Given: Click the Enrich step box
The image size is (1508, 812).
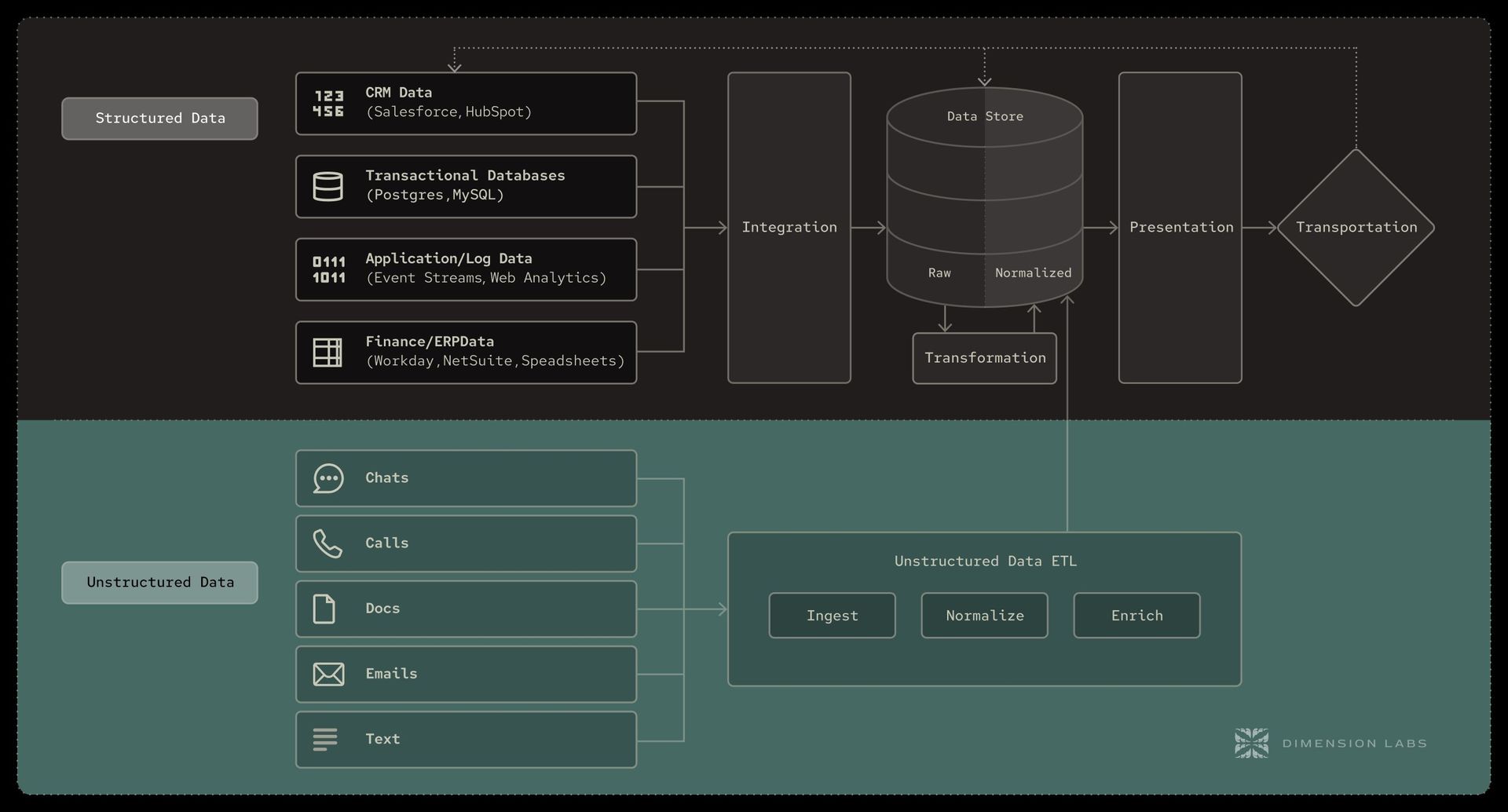Looking at the screenshot, I should [1136, 616].
